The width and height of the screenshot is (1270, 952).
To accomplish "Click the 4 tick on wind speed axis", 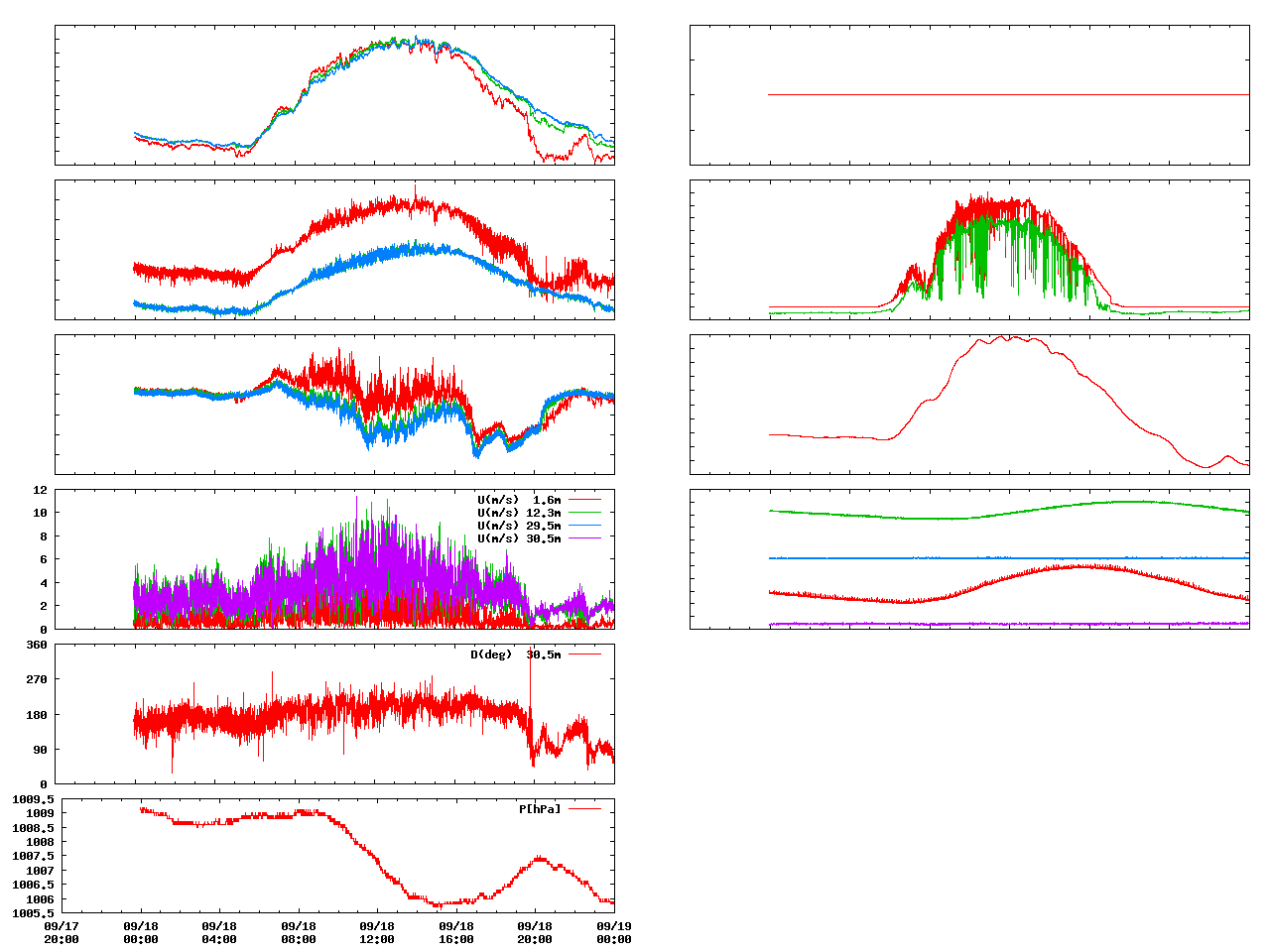I will (x=43, y=583).
